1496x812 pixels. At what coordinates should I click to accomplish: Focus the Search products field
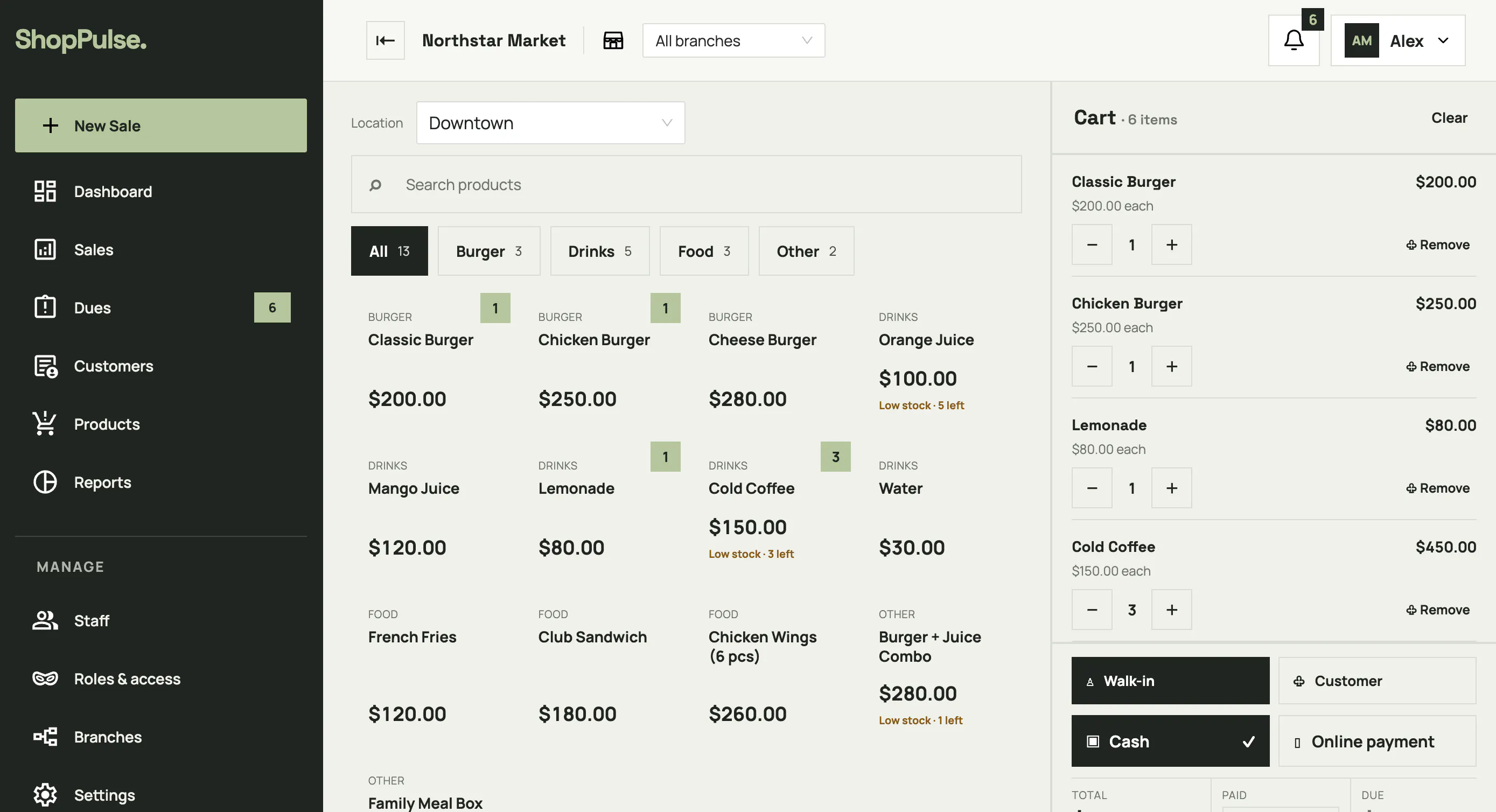pyautogui.click(x=686, y=184)
